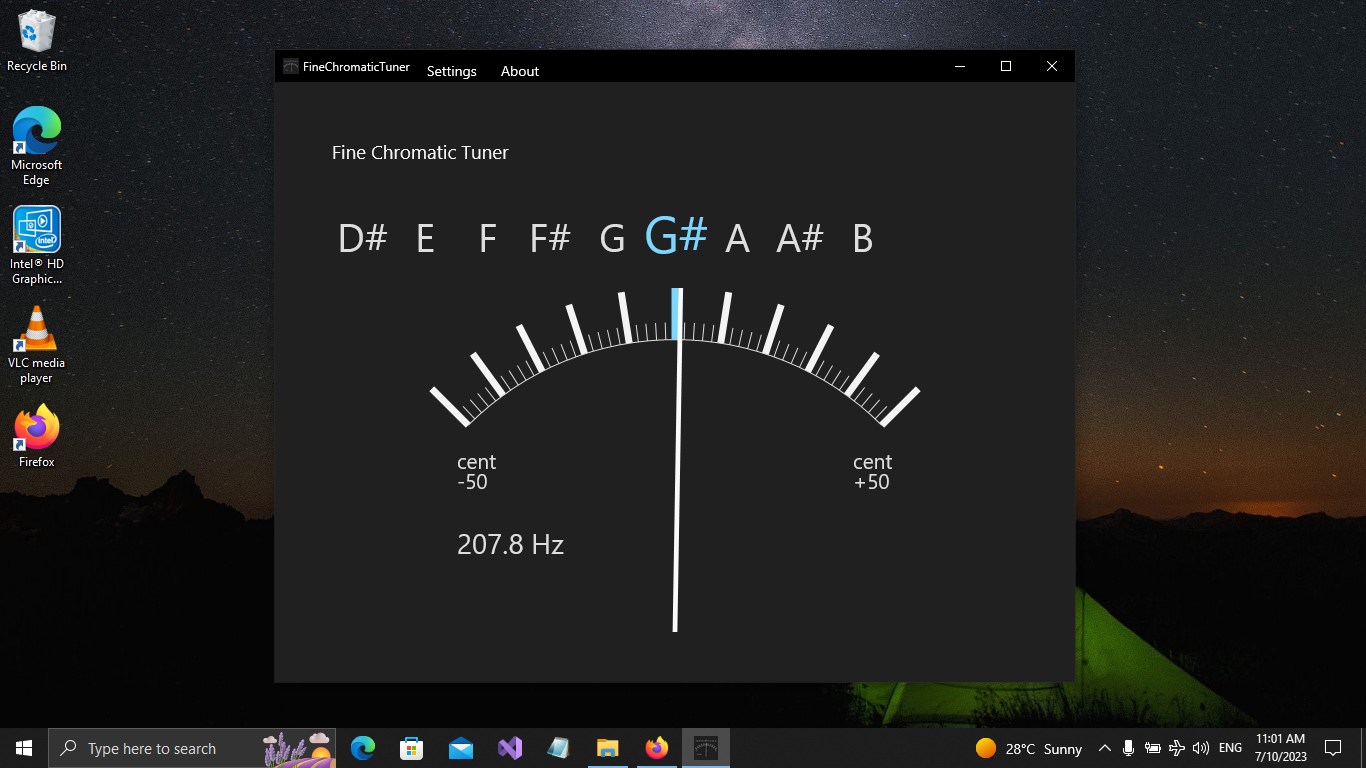Open the Settings menu
The width and height of the screenshot is (1366, 768).
coord(451,71)
